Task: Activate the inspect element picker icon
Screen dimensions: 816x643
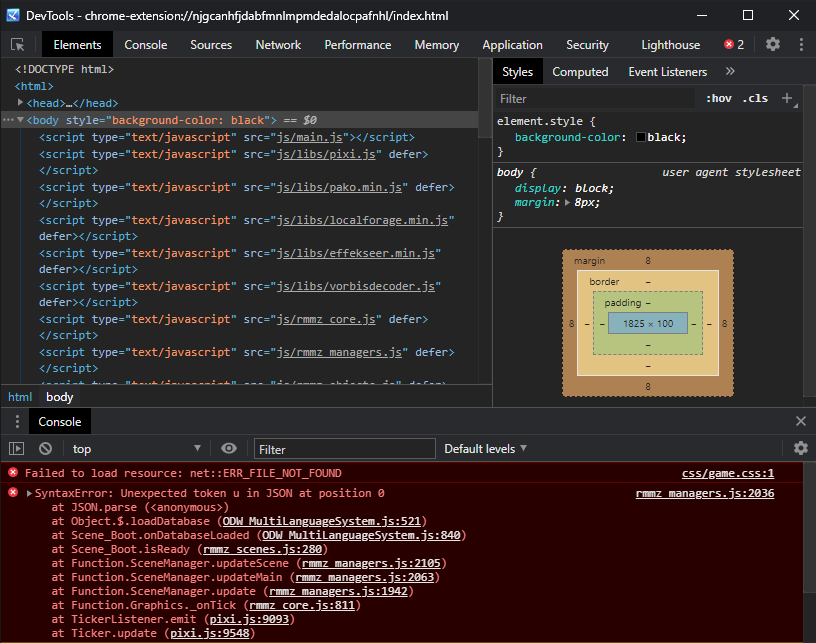Action: (x=18, y=45)
